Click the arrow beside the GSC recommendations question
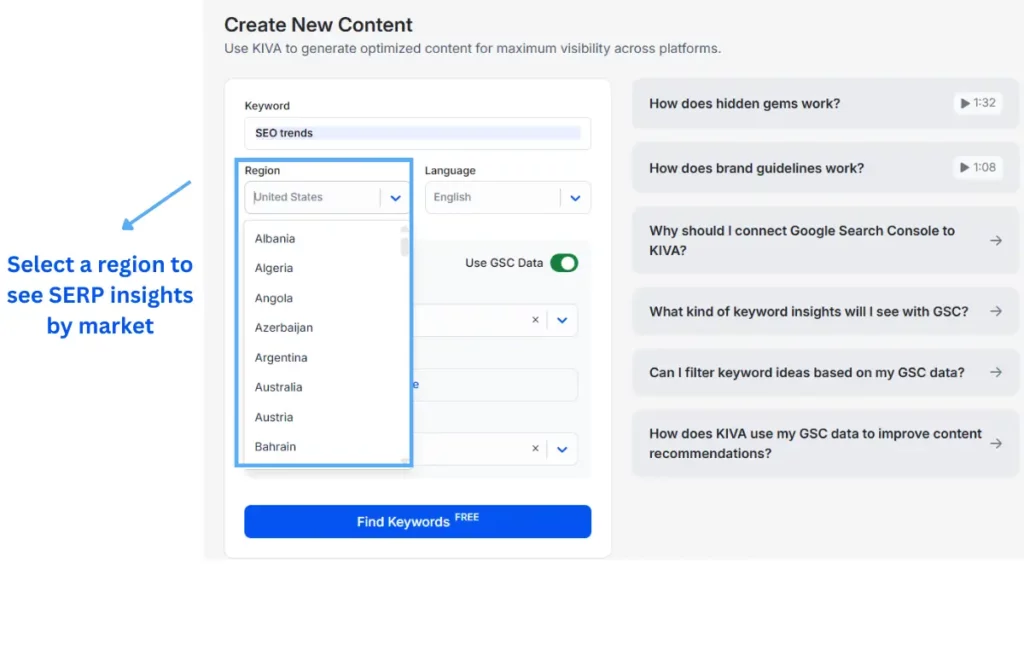Viewport: 1024px width, 655px height. [996, 443]
